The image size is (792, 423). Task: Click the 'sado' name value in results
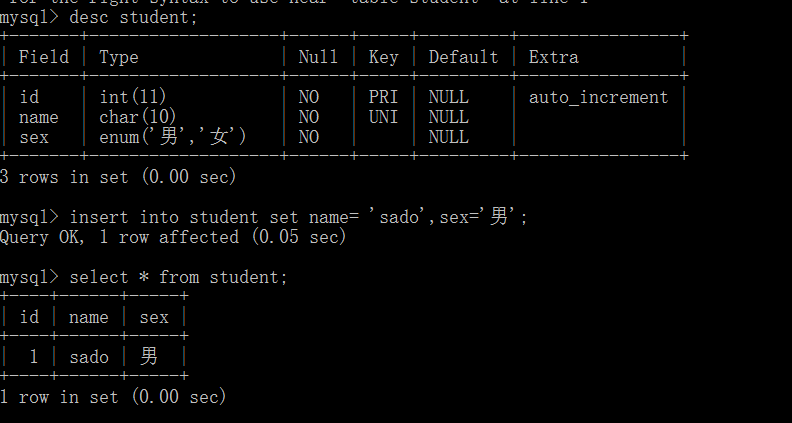pyautogui.click(x=89, y=357)
